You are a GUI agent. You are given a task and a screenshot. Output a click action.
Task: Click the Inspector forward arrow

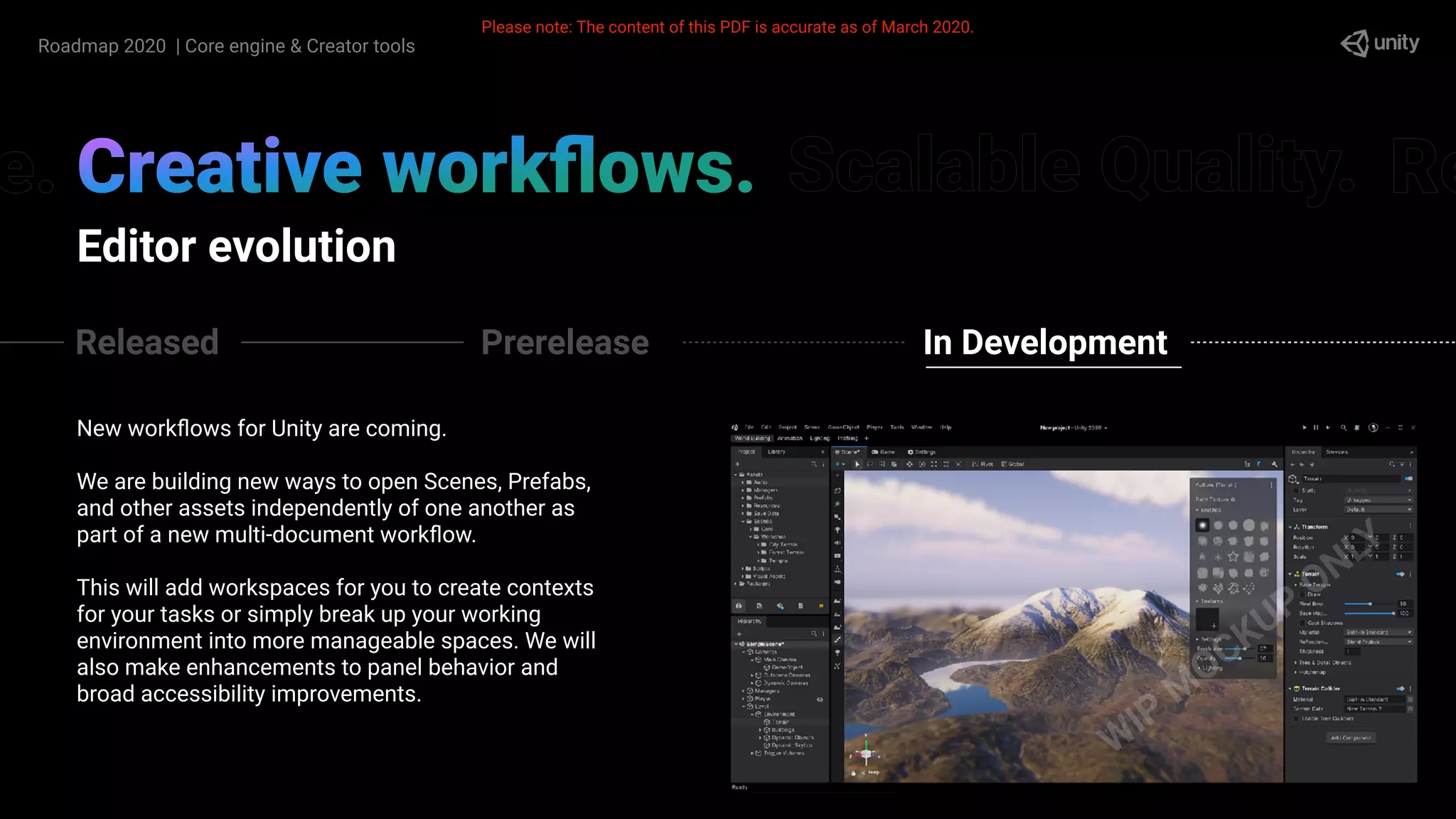pyautogui.click(x=1312, y=464)
